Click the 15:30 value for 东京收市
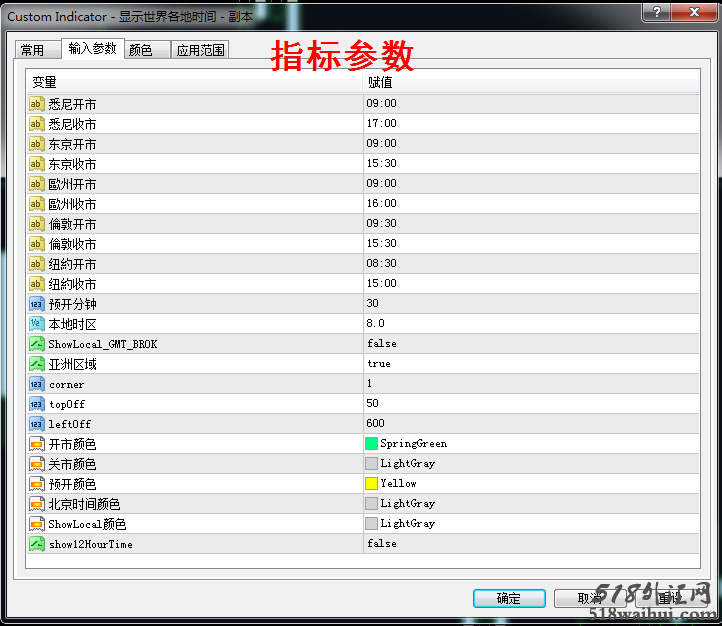Viewport: 722px width, 626px height. tap(381, 163)
